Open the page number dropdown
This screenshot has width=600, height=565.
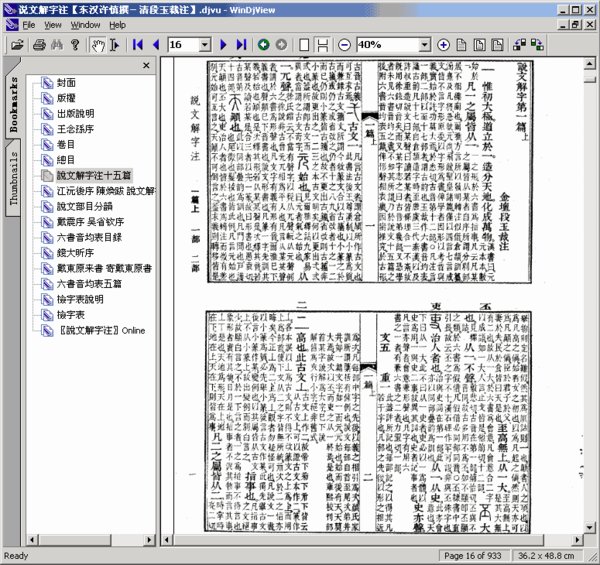click(207, 45)
